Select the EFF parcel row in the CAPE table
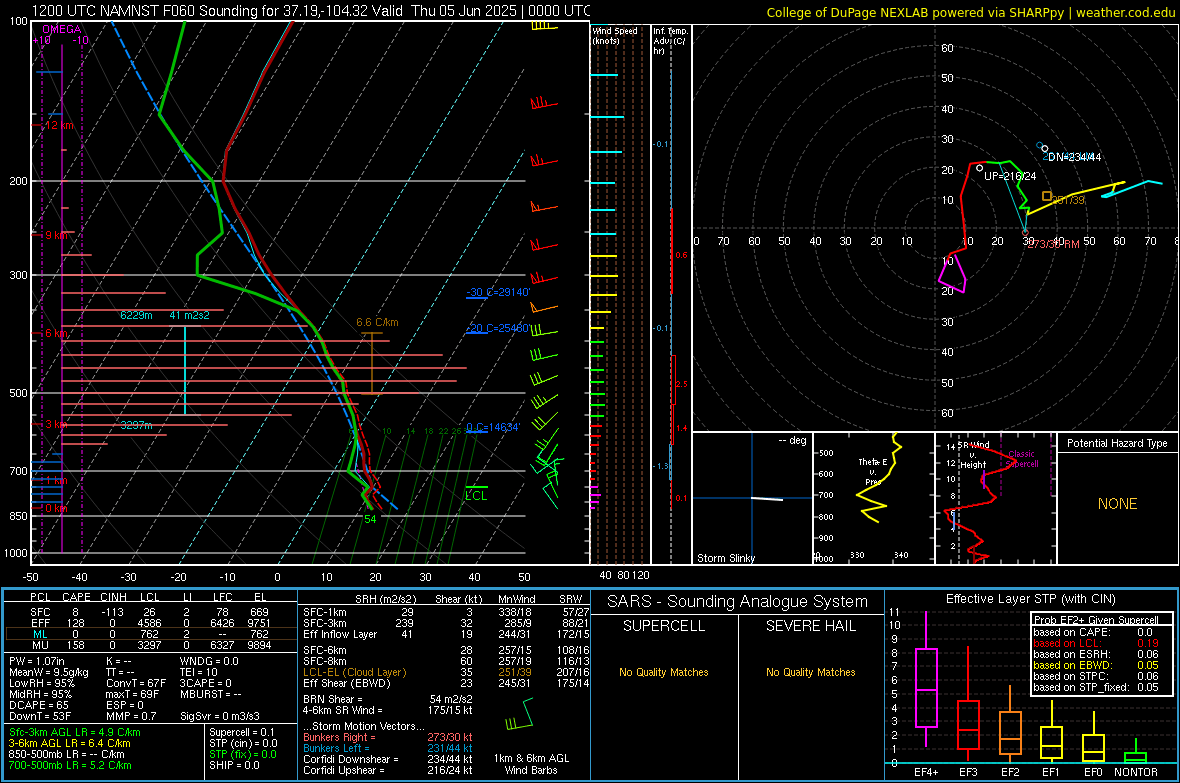 tap(151, 623)
